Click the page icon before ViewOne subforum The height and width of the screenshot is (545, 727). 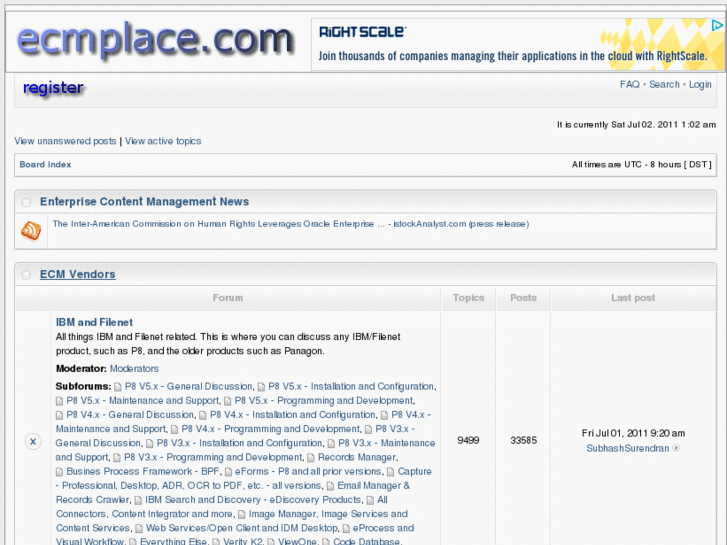pos(270,541)
